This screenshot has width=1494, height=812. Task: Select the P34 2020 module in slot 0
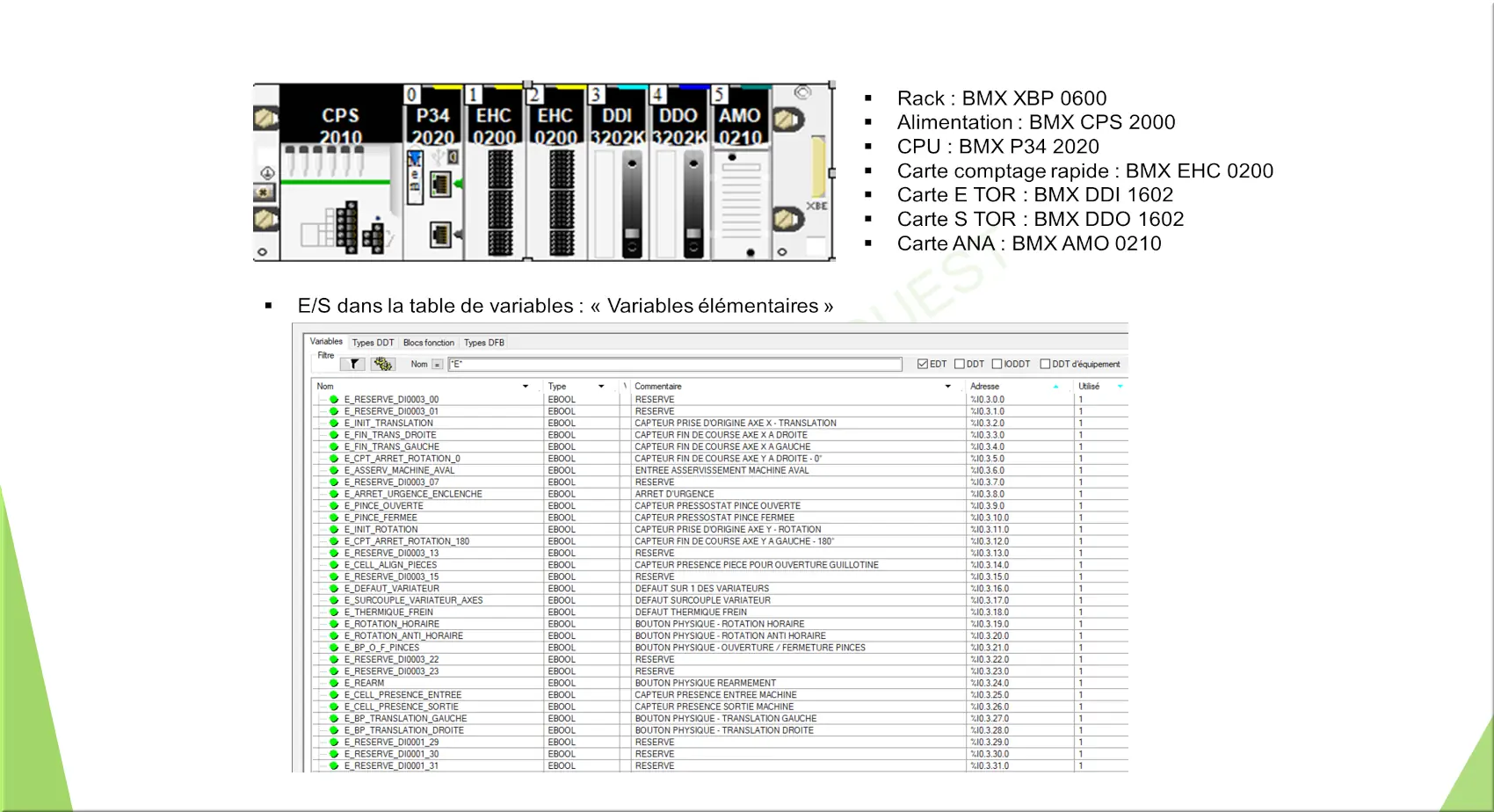click(433, 172)
